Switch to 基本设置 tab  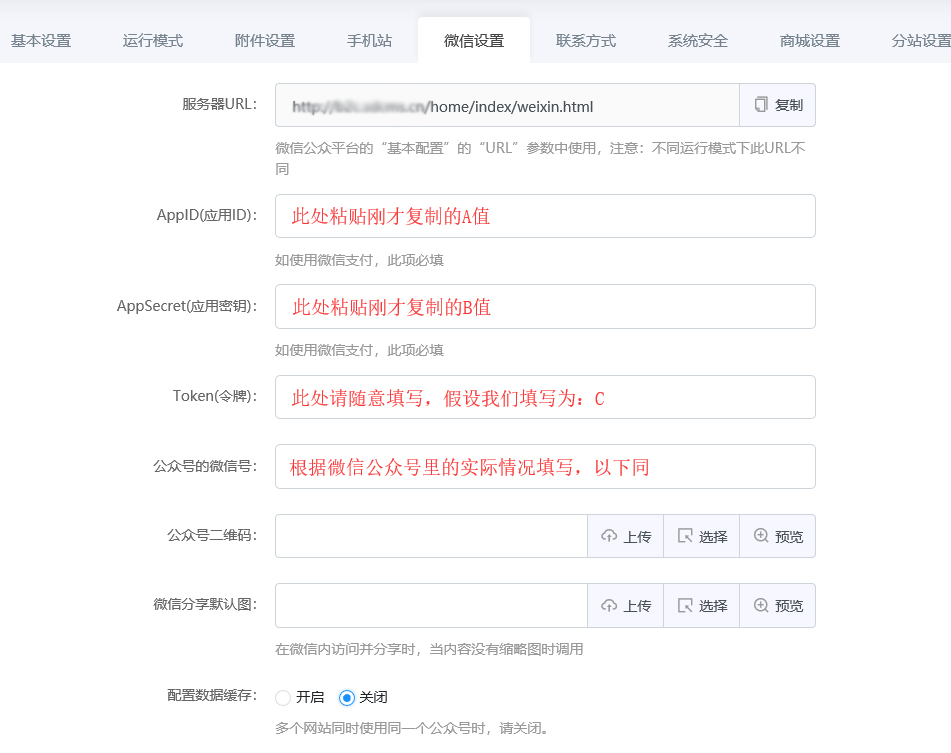click(x=41, y=41)
